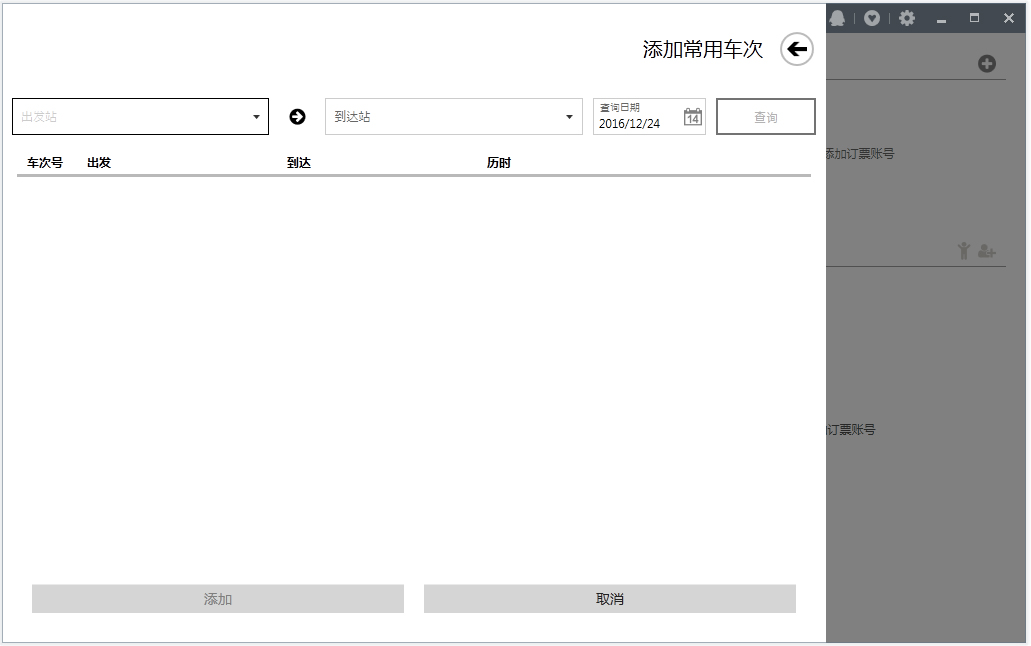Click the 到达 column header
This screenshot has height=646, width=1031.
(x=299, y=162)
